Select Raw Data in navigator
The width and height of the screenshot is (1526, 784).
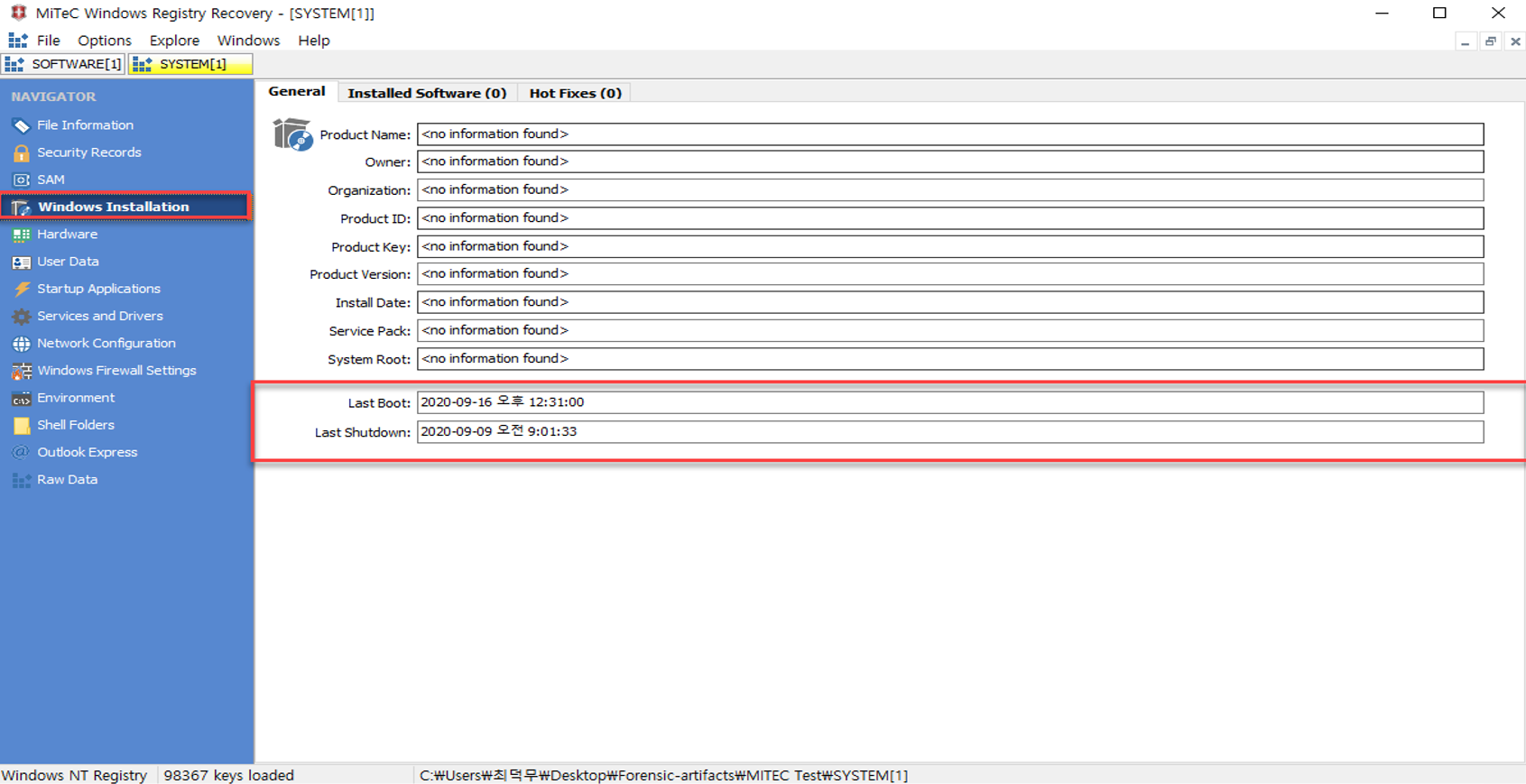coord(67,480)
